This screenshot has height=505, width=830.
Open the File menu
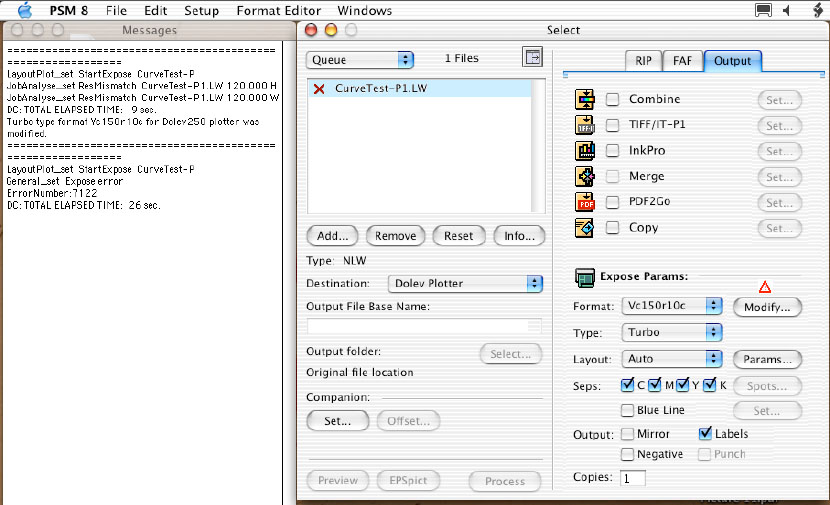(116, 11)
